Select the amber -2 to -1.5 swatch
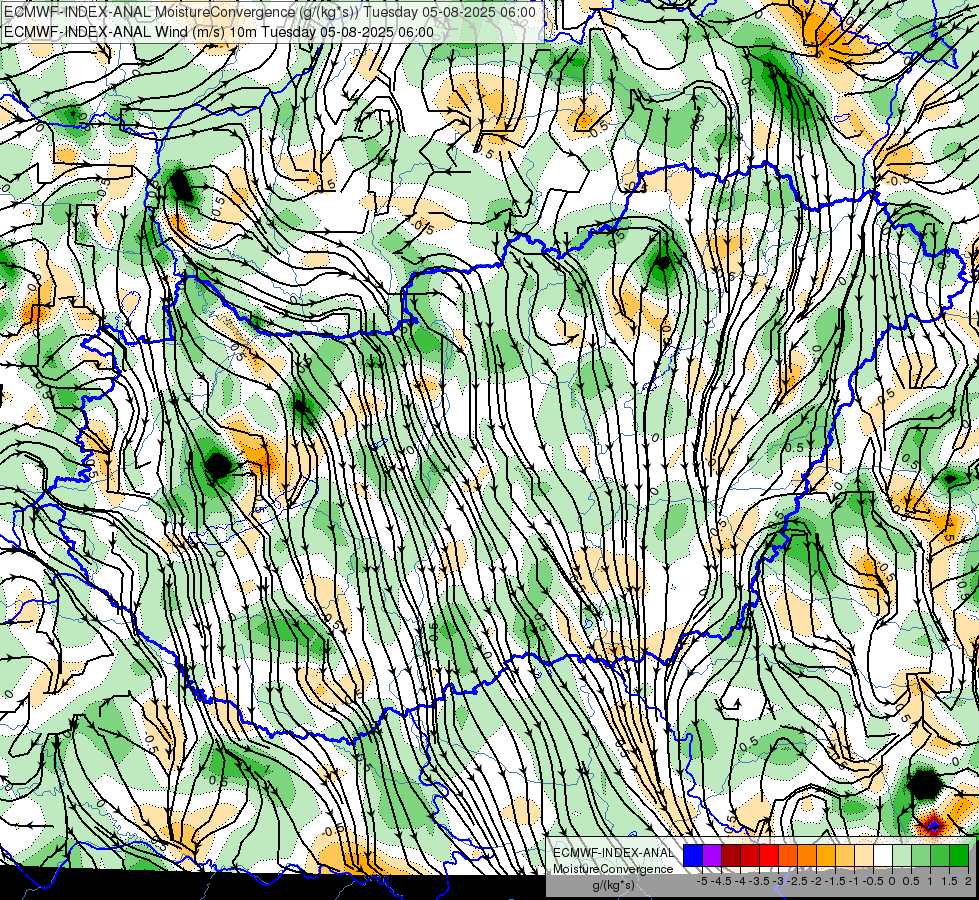The height and width of the screenshot is (900, 979). tap(826, 856)
